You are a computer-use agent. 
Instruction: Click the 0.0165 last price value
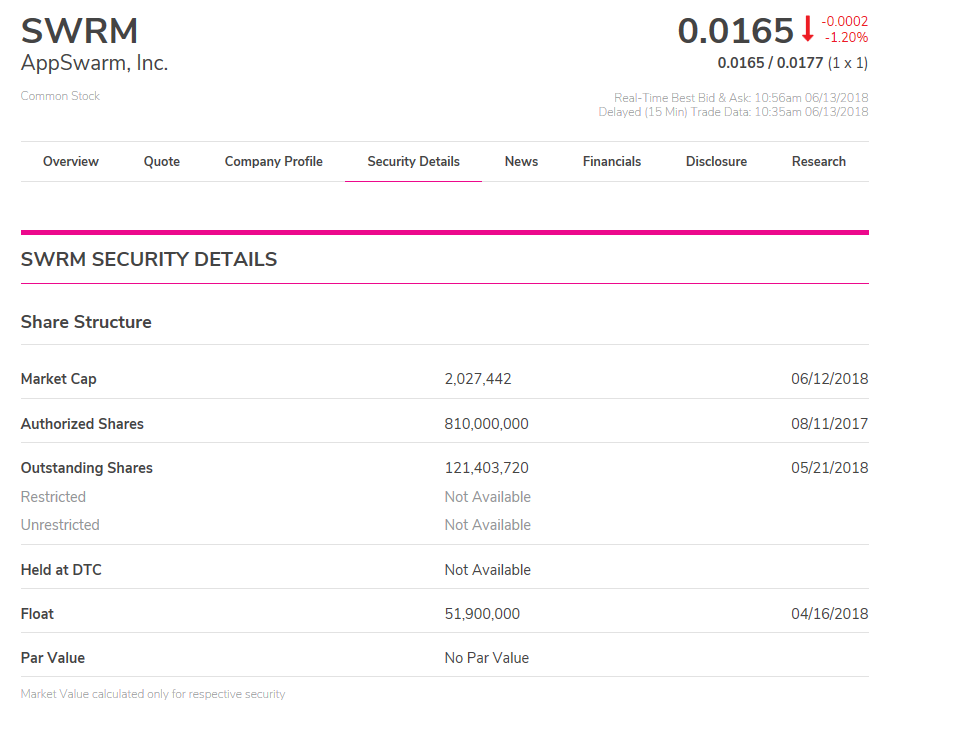coord(736,30)
